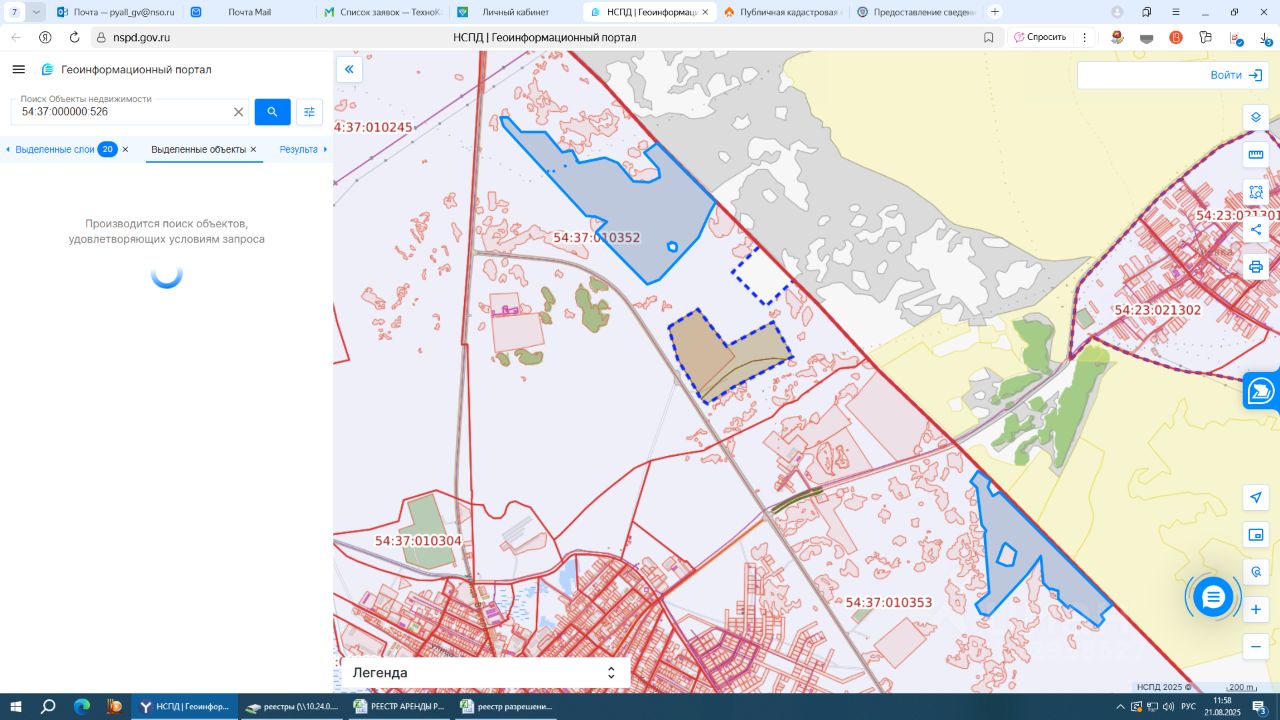The image size is (1280, 720).
Task: Switch to the Выделенные слои tab
Action: click(55, 149)
